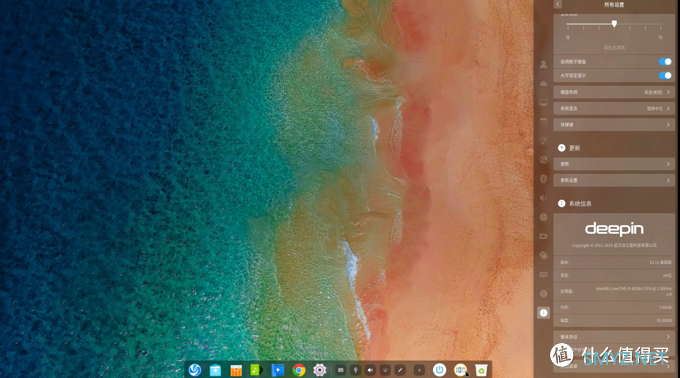Open Keyboard and Language in the sidebar

(543, 274)
